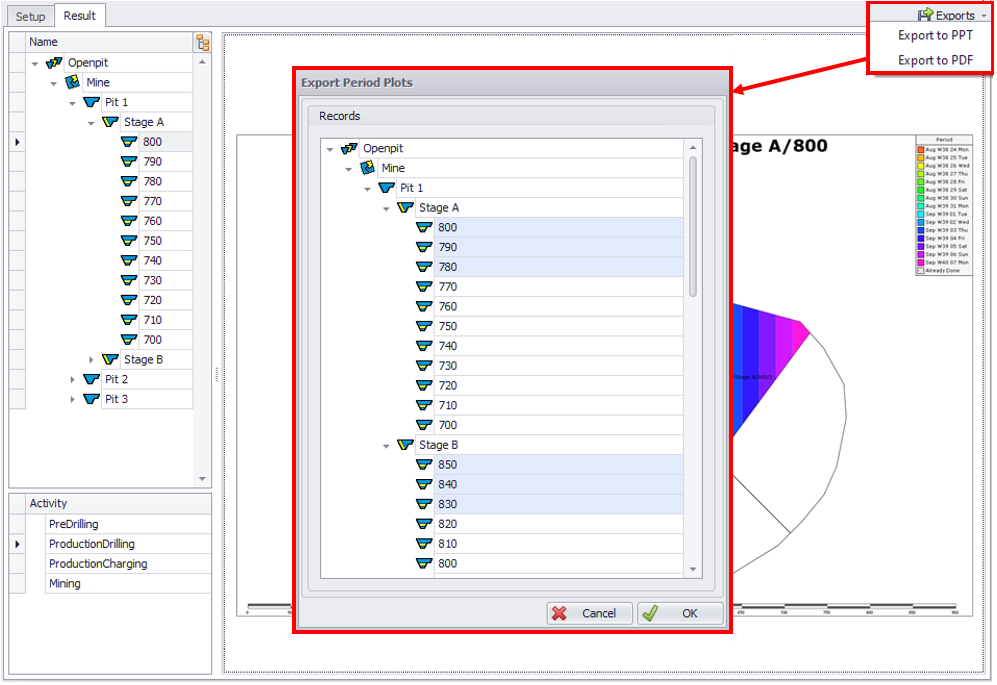Switch to the Setup tab
Viewport: 997px width, 685px height.
point(30,16)
